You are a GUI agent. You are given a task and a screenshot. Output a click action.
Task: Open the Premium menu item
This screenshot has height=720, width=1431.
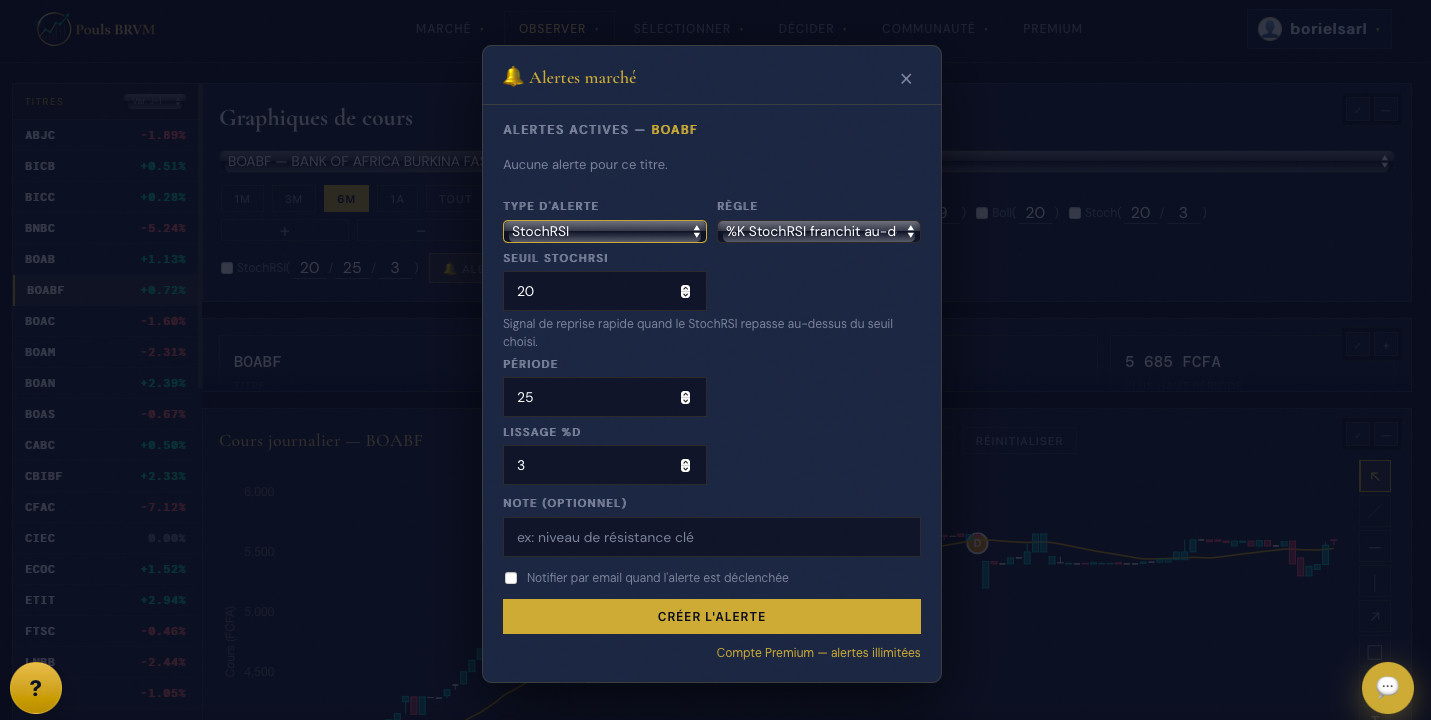[1052, 29]
